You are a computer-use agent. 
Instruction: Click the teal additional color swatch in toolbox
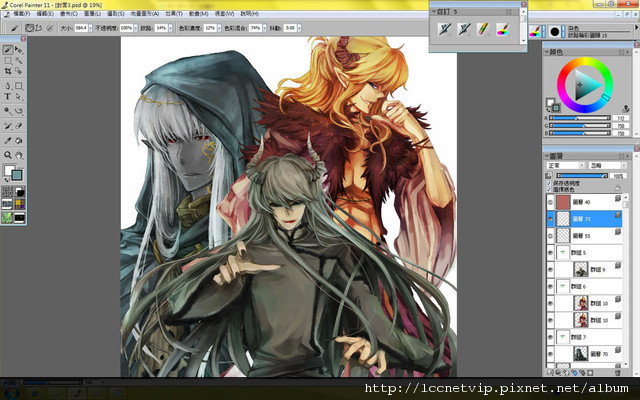tap(17, 176)
